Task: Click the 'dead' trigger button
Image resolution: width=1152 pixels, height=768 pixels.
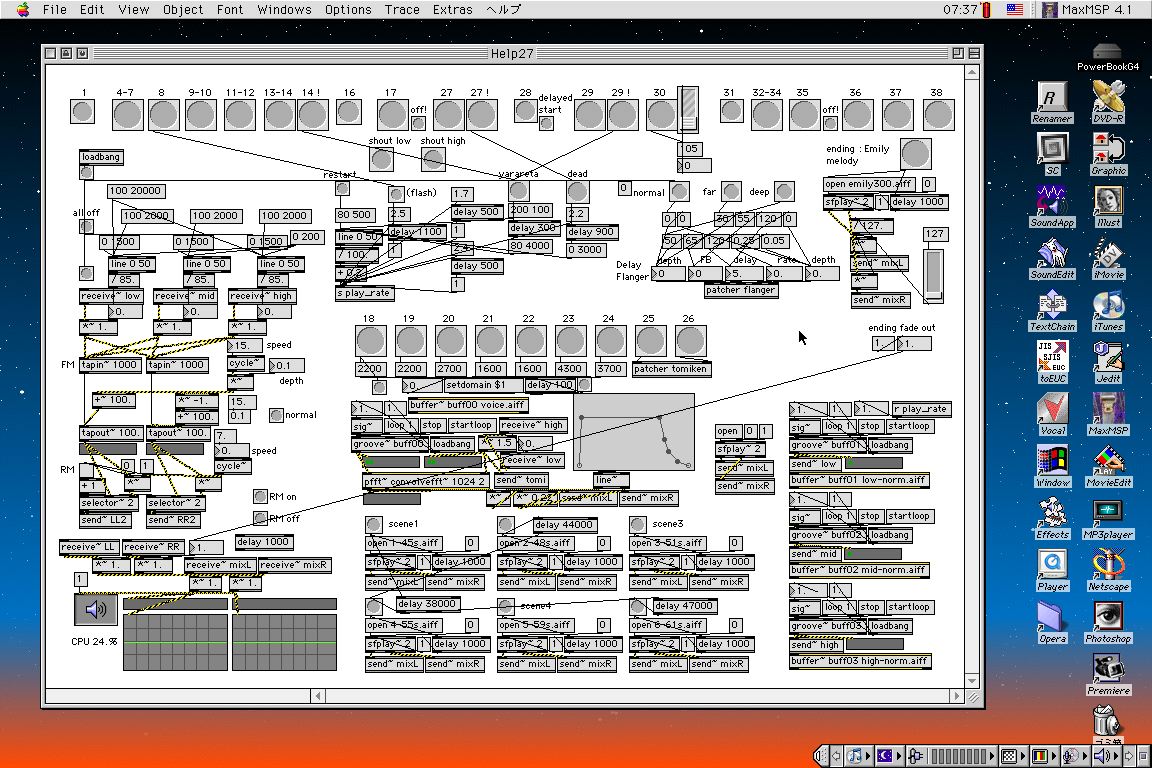Action: pyautogui.click(x=577, y=192)
